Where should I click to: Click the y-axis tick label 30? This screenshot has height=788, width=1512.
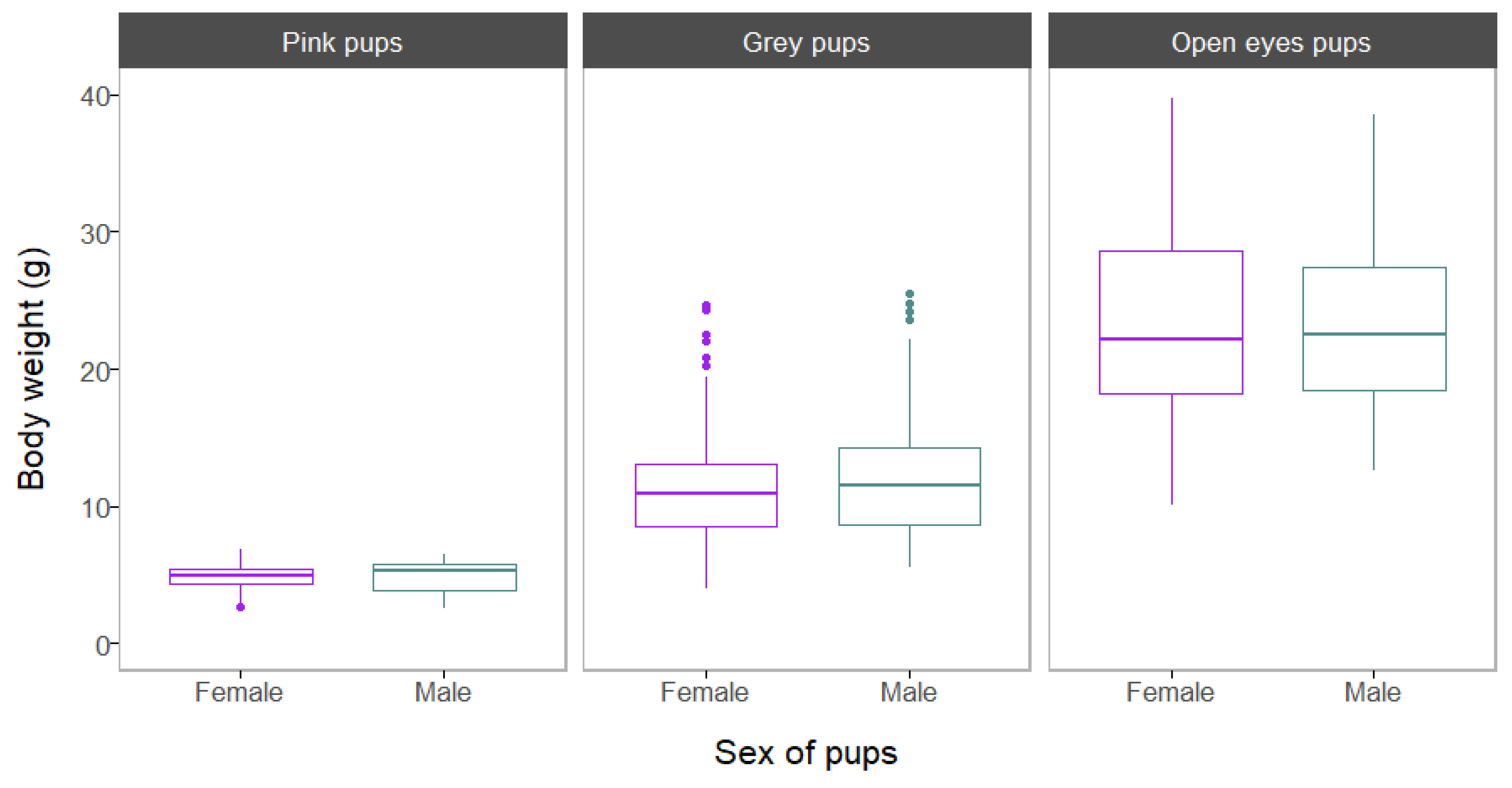pyautogui.click(x=95, y=234)
